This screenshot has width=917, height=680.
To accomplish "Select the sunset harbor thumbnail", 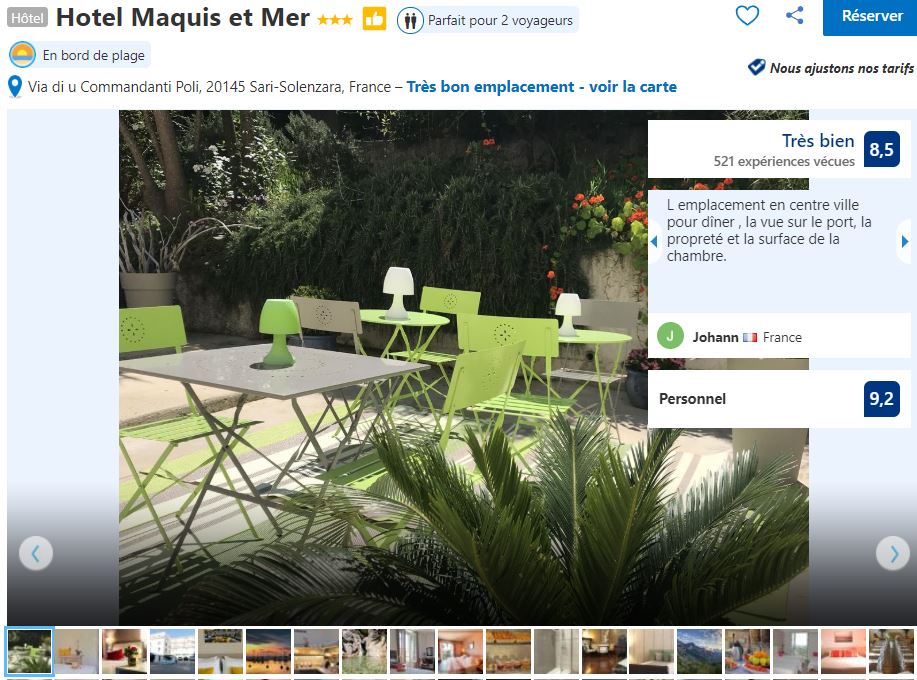I will coord(268,651).
